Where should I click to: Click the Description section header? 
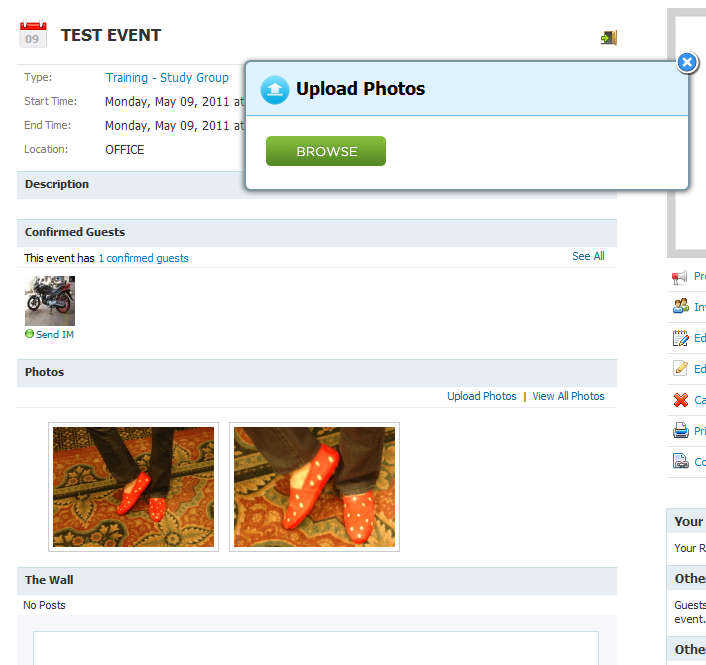click(x=57, y=184)
